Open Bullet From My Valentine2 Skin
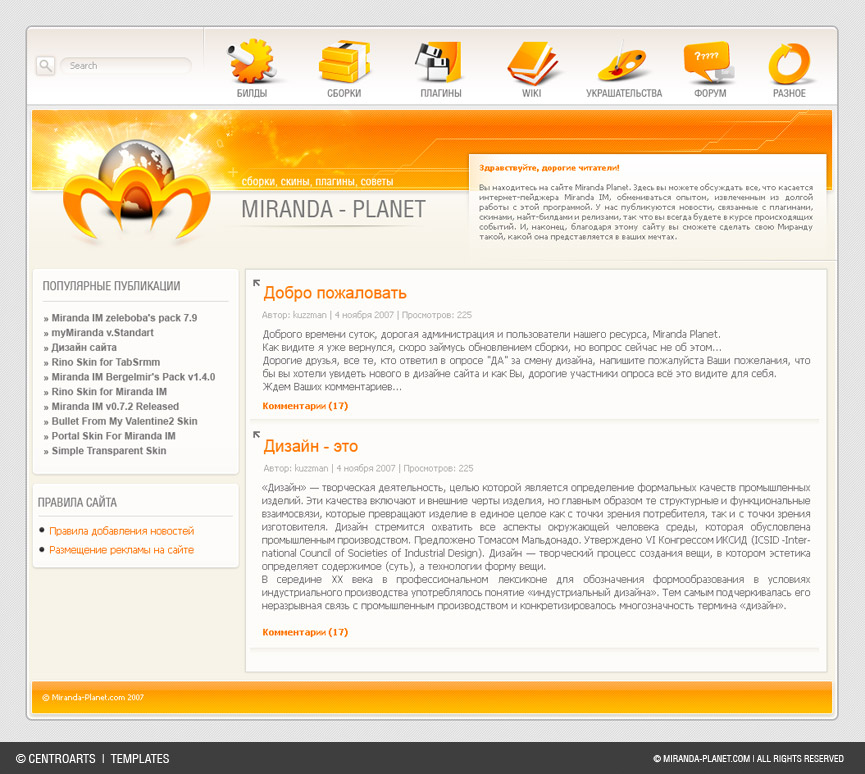The image size is (865, 774). click(x=125, y=421)
